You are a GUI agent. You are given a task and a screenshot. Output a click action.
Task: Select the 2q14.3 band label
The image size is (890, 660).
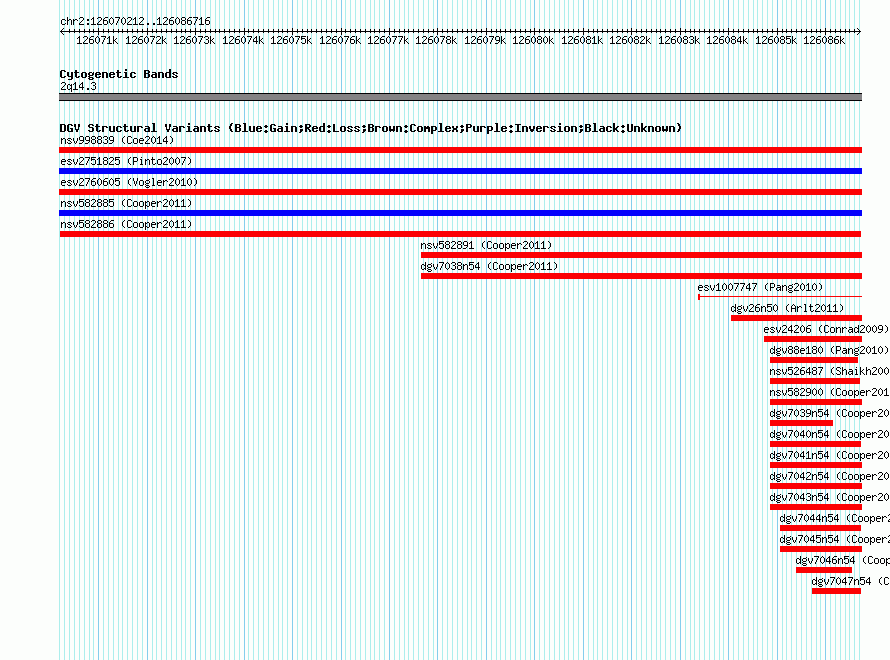(x=78, y=86)
